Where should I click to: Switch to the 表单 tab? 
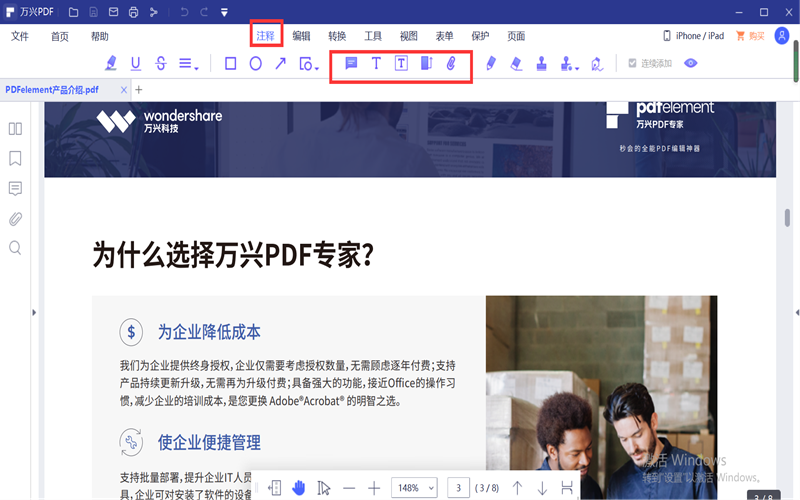pyautogui.click(x=444, y=36)
